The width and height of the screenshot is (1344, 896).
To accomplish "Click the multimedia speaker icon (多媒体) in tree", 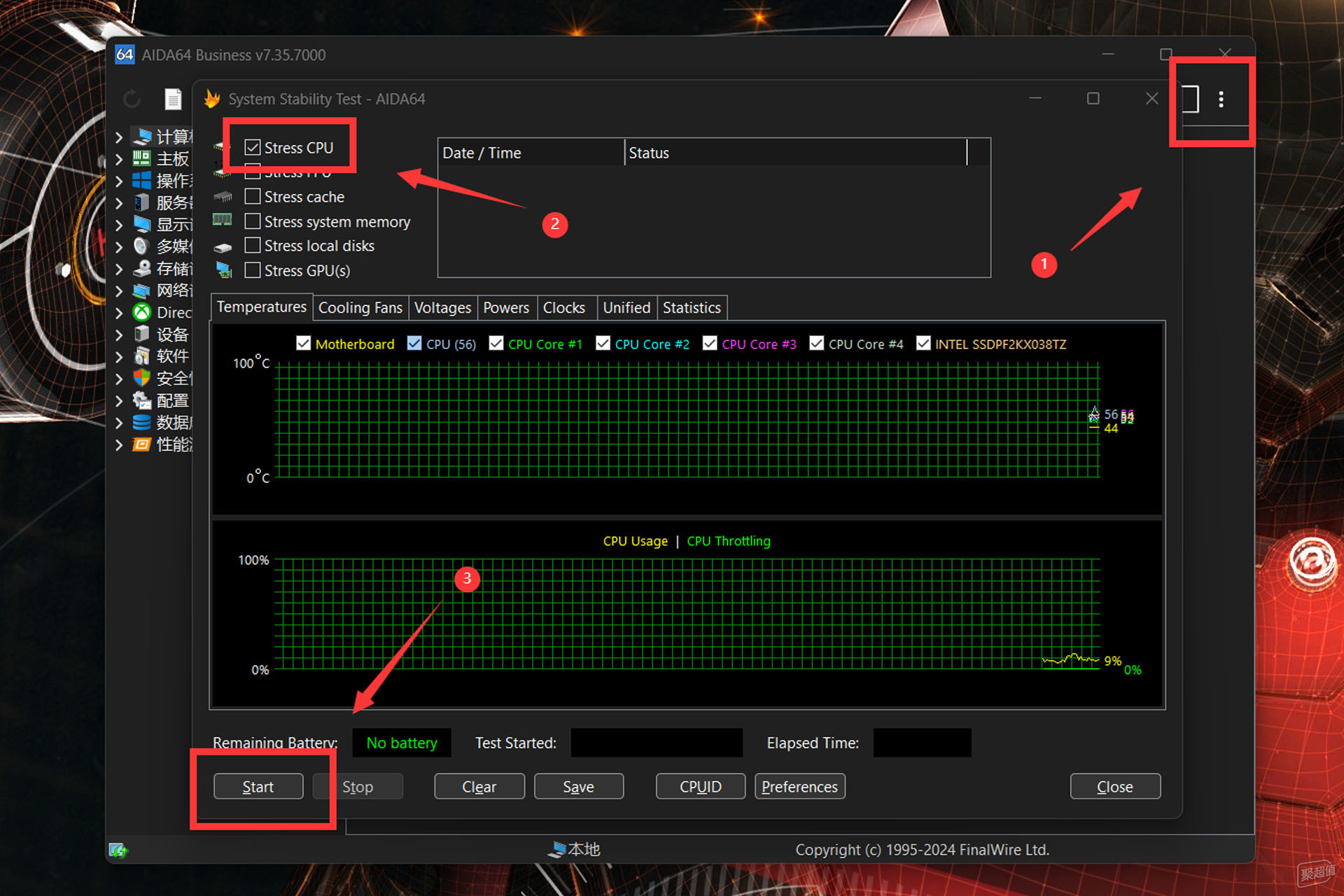I will (142, 246).
